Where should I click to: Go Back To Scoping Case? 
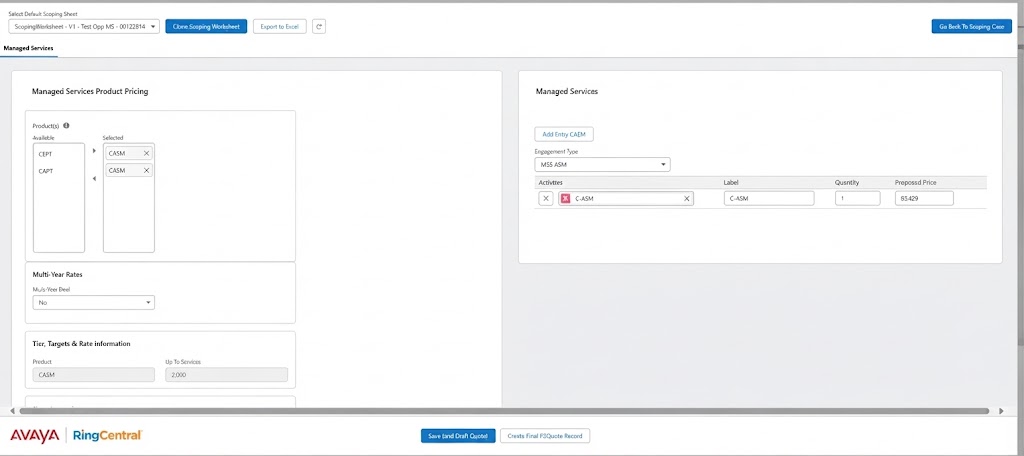pos(972,27)
